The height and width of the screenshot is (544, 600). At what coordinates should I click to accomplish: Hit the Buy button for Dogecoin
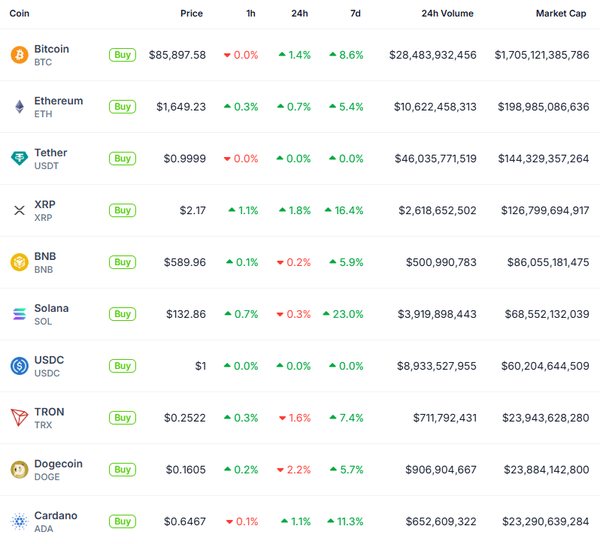122,469
